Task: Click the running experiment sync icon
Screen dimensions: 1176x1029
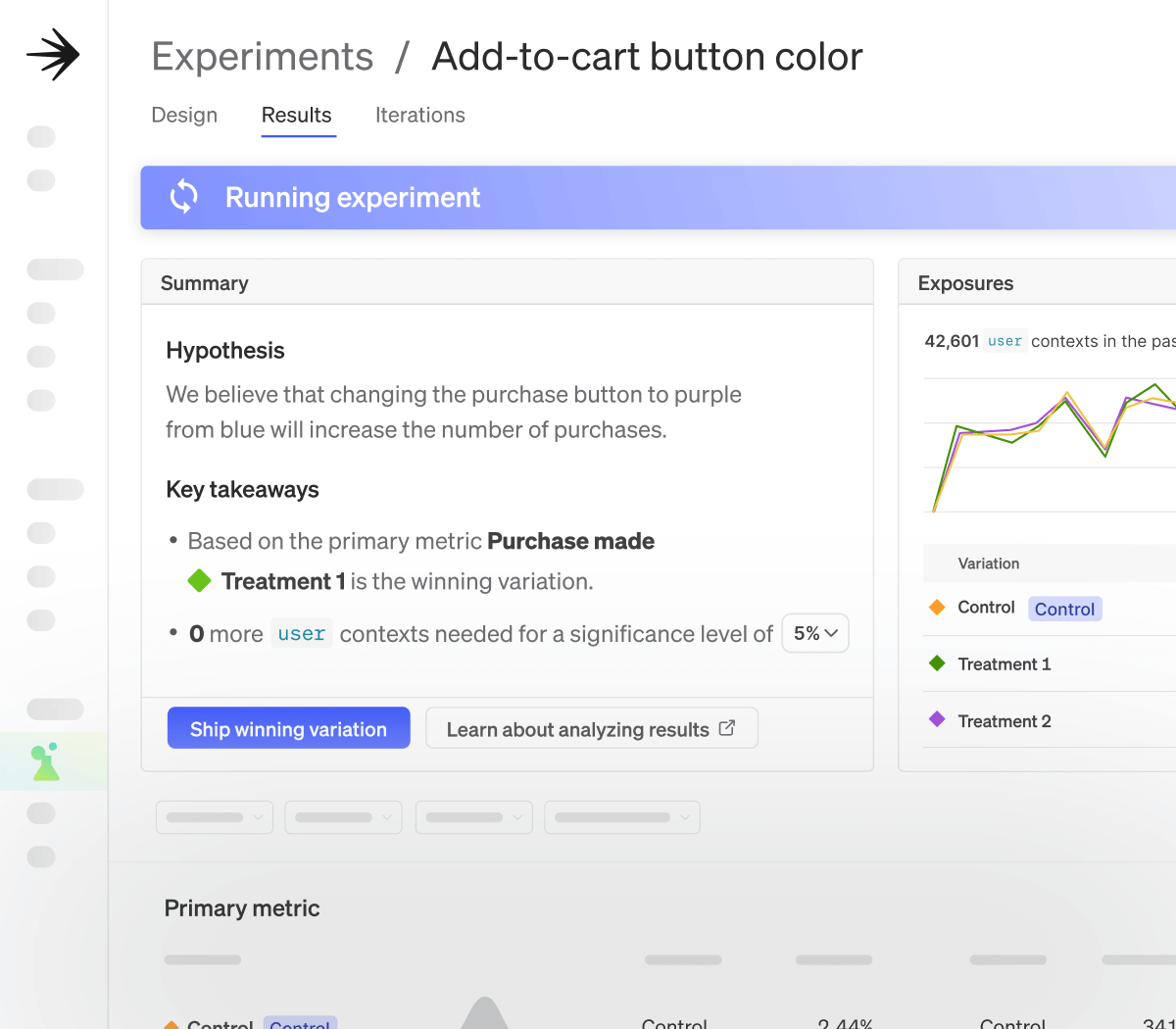Action: tap(183, 197)
